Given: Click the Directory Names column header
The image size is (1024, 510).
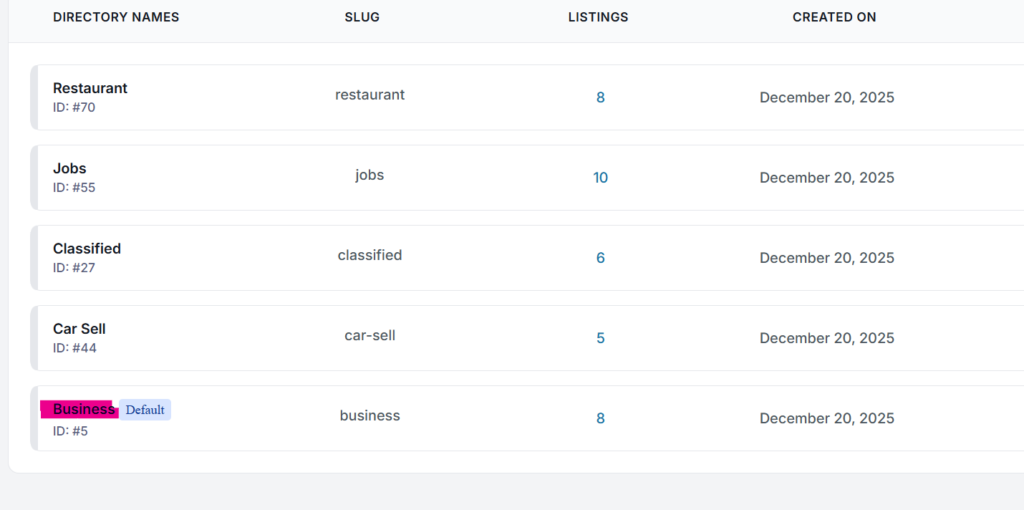Looking at the screenshot, I should (x=116, y=17).
